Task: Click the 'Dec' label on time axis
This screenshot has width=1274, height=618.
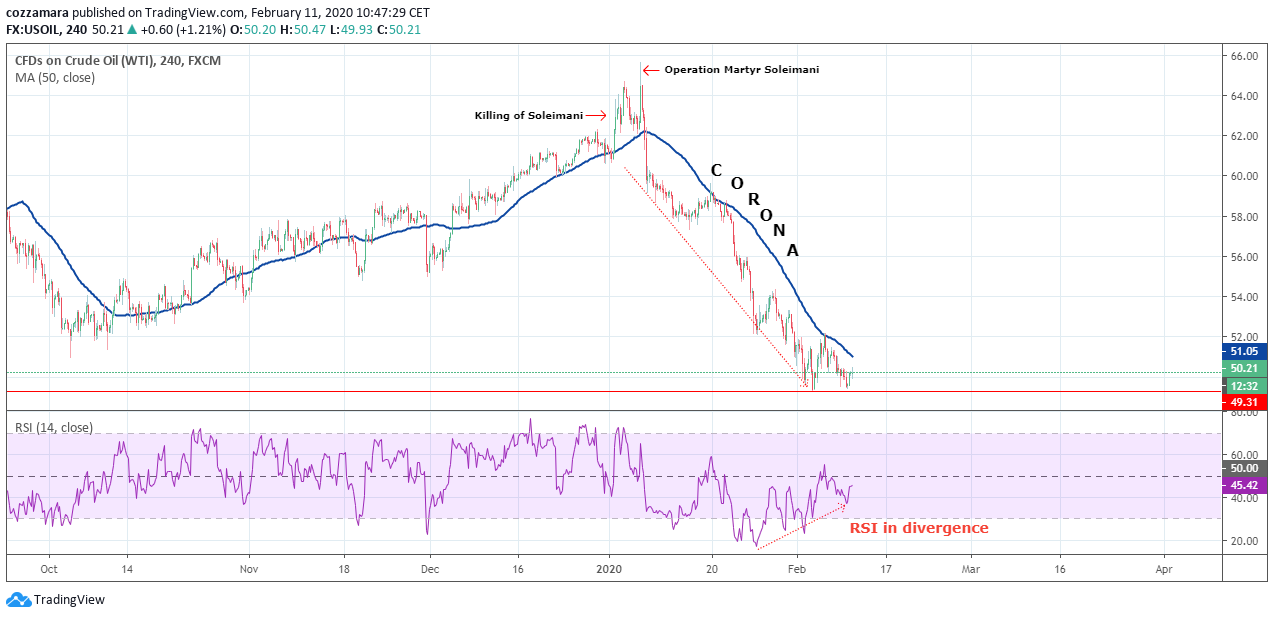Action: [x=429, y=567]
